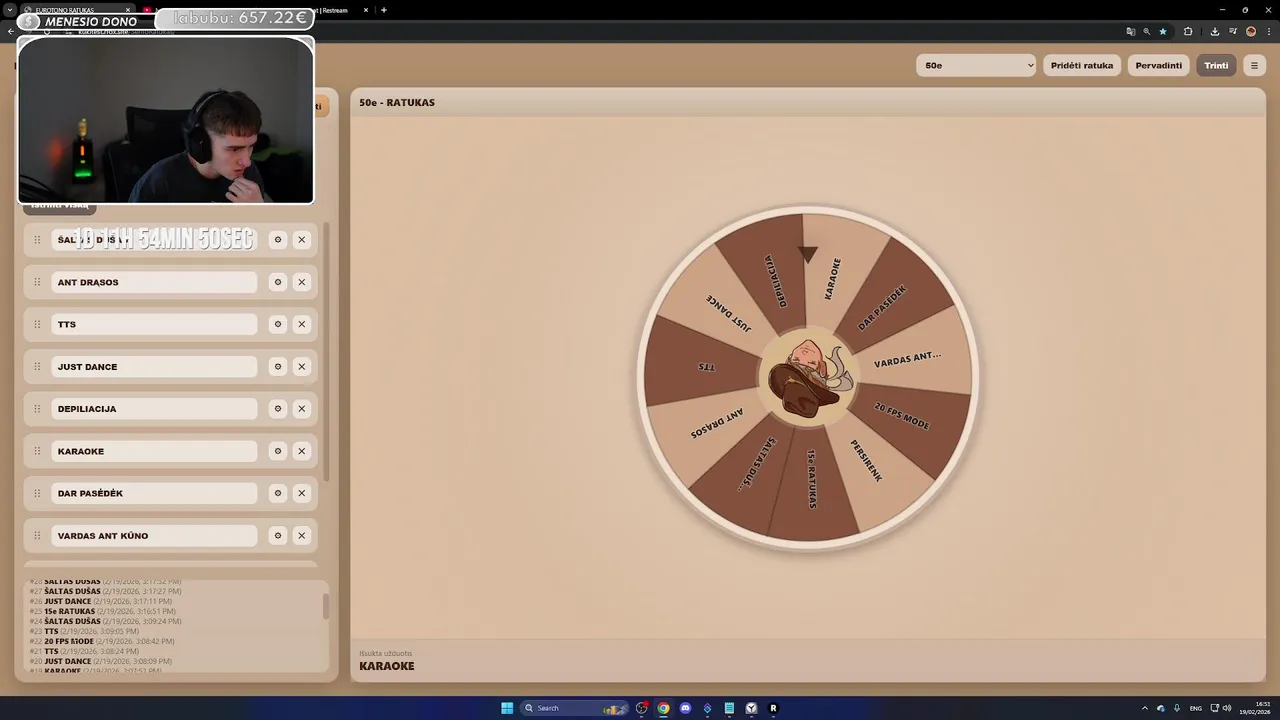Edit the DAR PASĖDĖK name field
The image size is (1280, 720).
click(154, 493)
